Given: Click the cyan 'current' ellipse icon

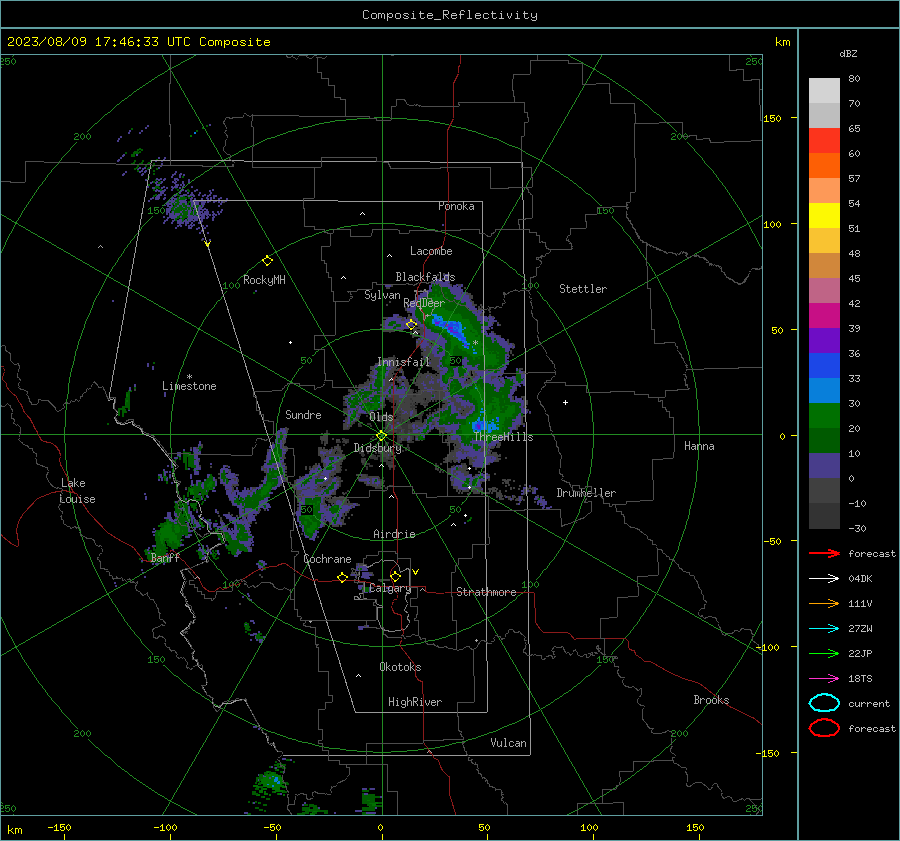Looking at the screenshot, I should (824, 703).
